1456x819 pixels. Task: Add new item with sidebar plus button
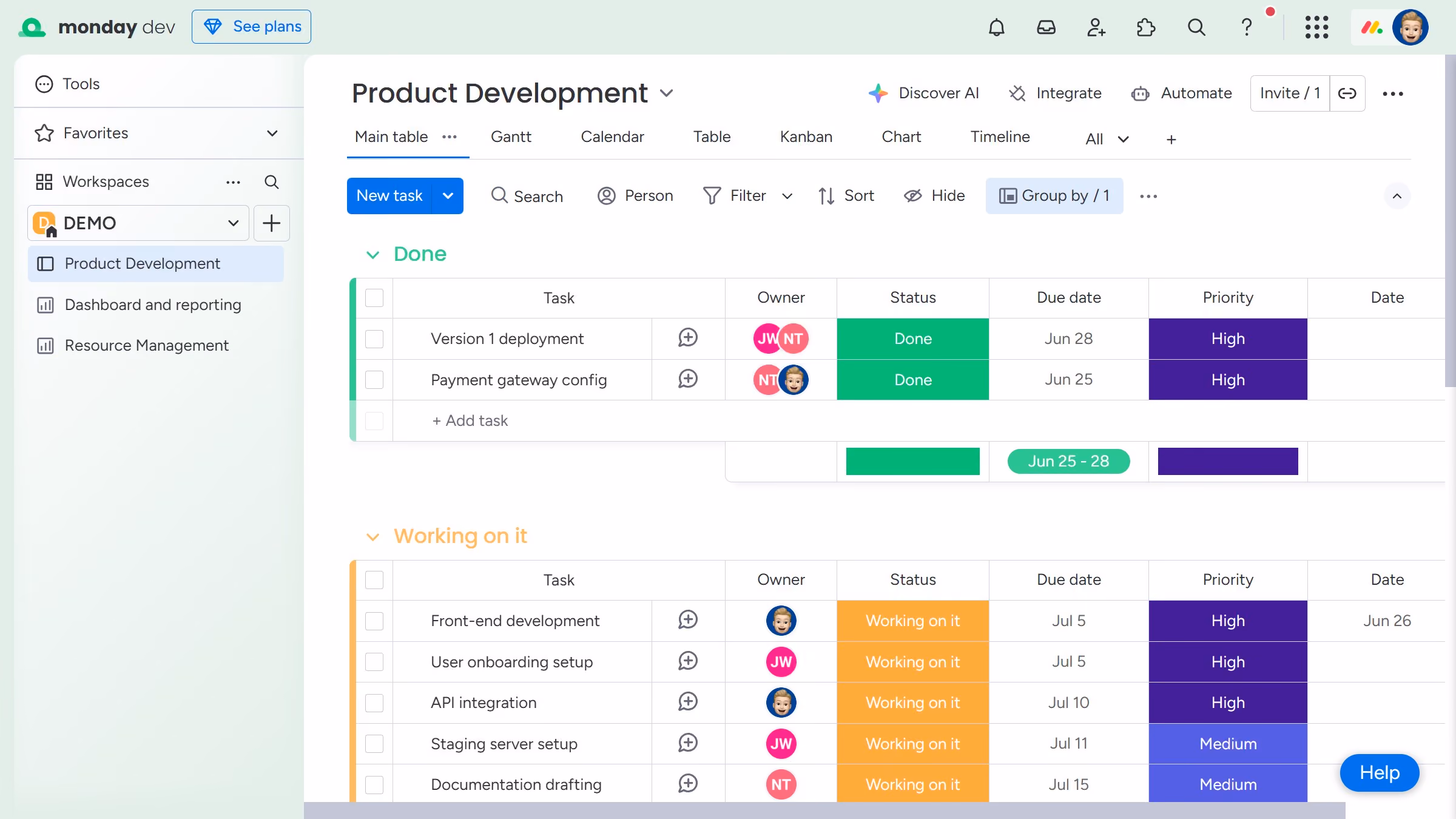(272, 223)
